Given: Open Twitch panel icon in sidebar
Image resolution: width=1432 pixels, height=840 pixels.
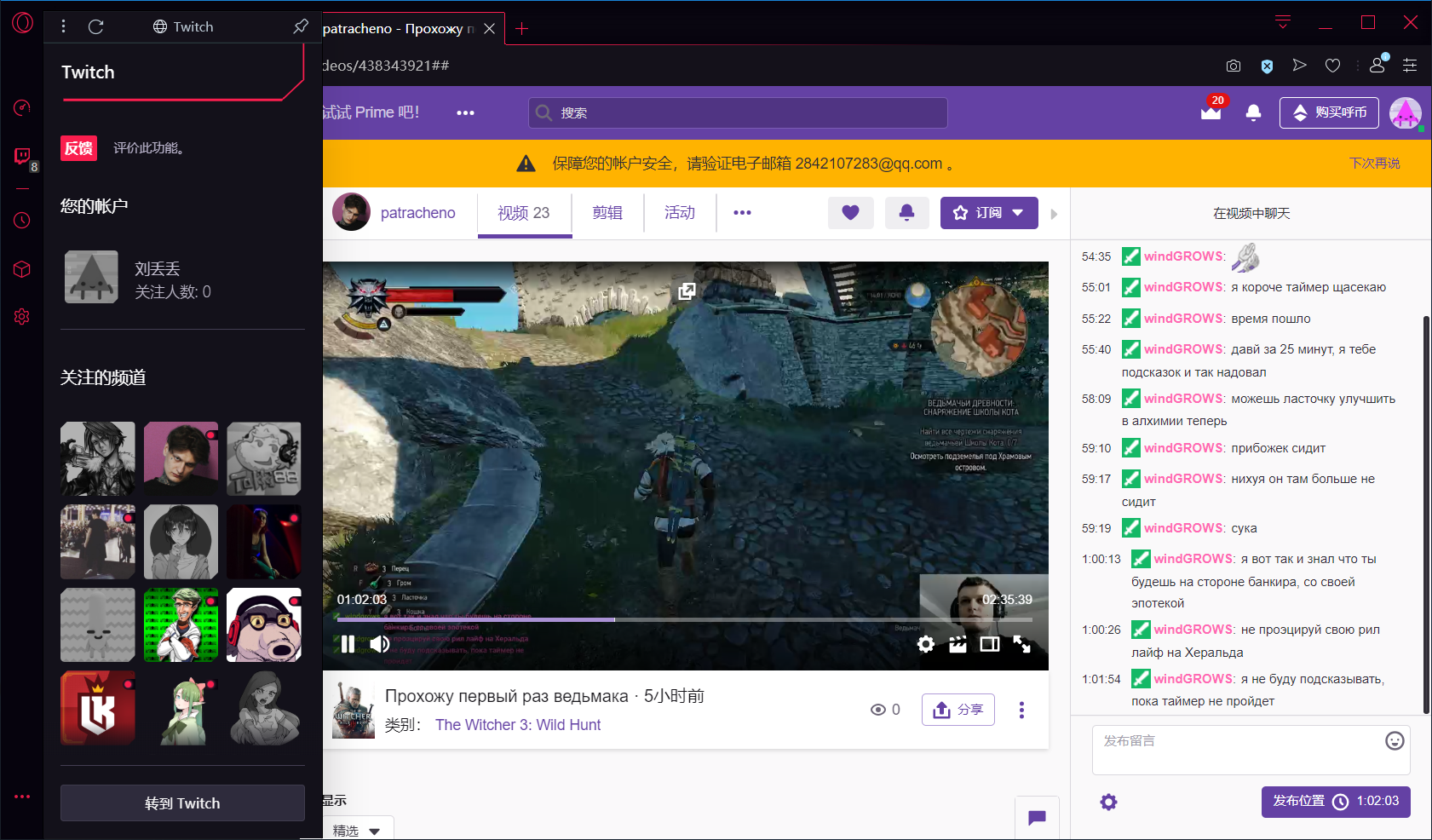Looking at the screenshot, I should tap(22, 156).
